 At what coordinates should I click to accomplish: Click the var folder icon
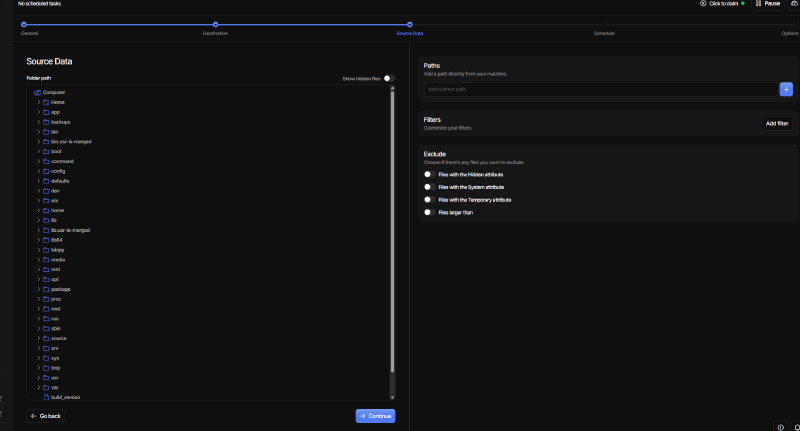pyautogui.click(x=46, y=388)
